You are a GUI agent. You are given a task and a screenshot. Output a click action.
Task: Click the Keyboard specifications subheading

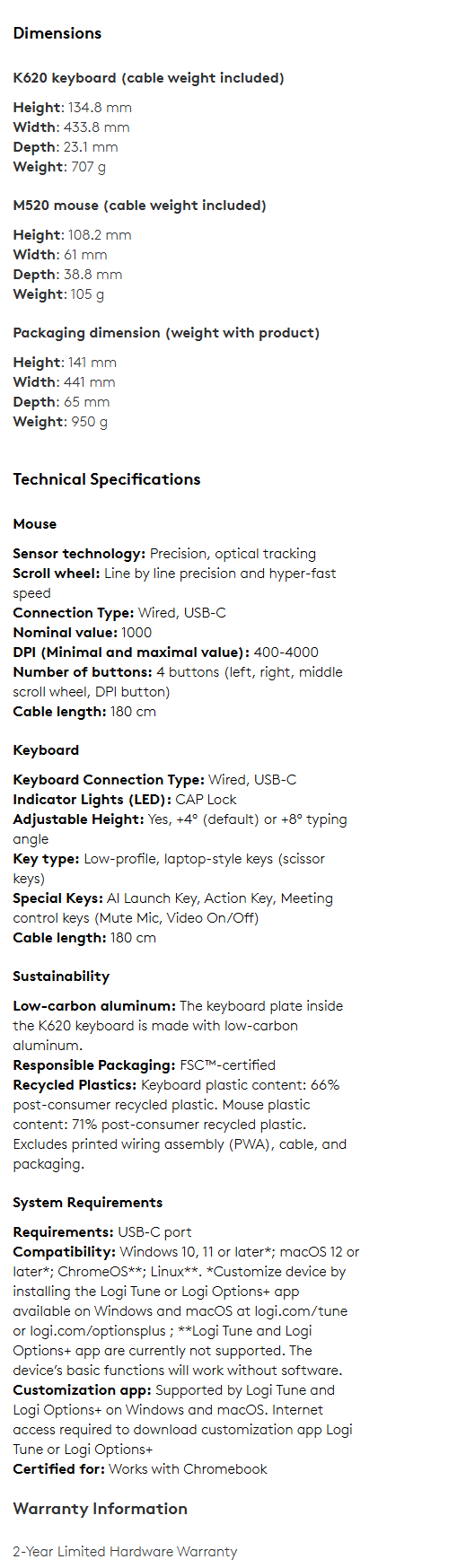coord(46,750)
